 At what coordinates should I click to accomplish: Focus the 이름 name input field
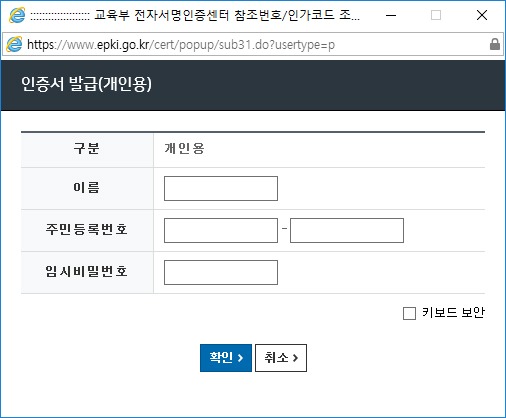[x=221, y=188]
